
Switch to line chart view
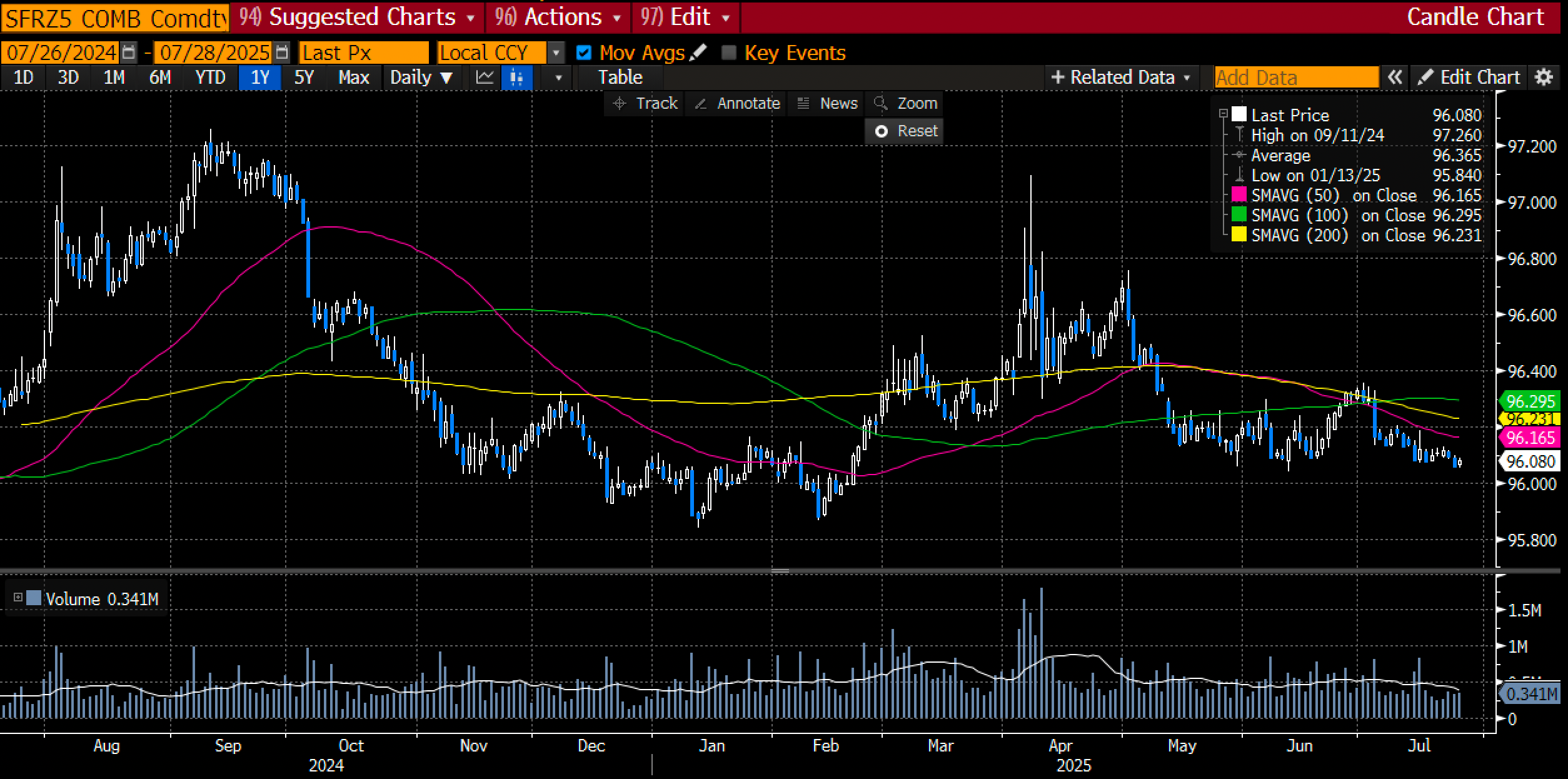coord(485,78)
